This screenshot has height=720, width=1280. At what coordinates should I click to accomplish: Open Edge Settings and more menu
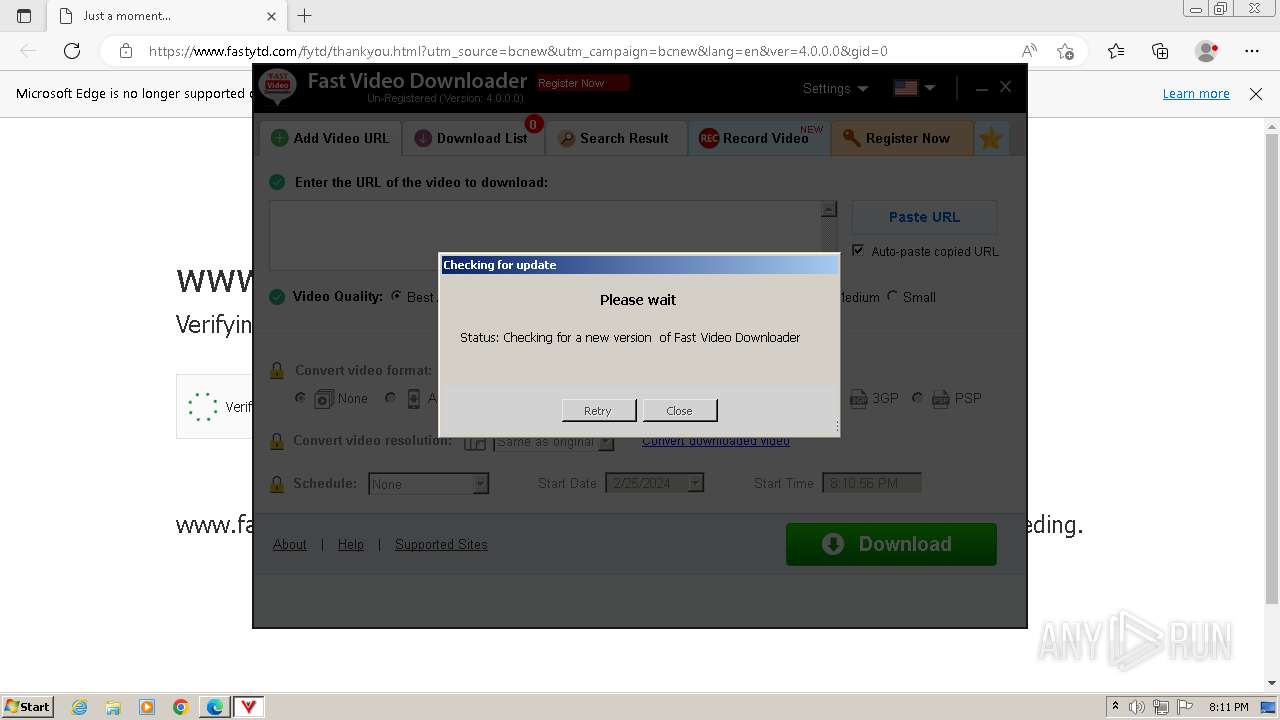coord(1252,51)
